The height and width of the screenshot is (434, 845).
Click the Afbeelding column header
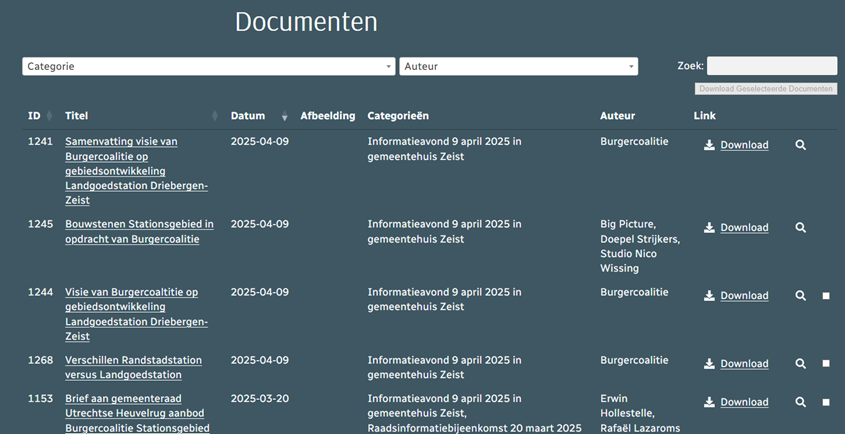click(x=328, y=116)
